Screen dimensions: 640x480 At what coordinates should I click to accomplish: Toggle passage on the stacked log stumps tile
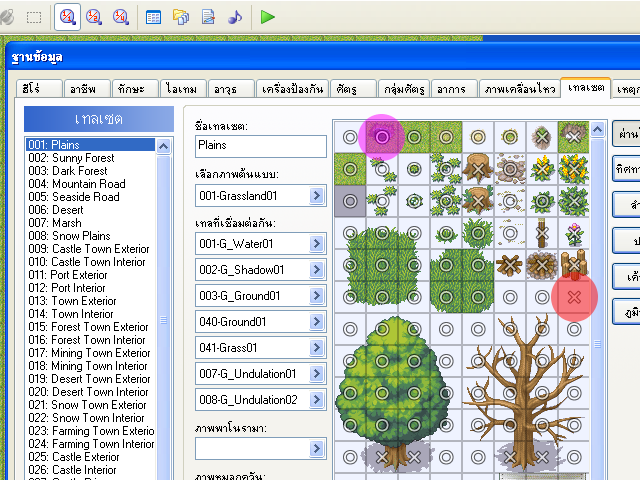pos(574,265)
